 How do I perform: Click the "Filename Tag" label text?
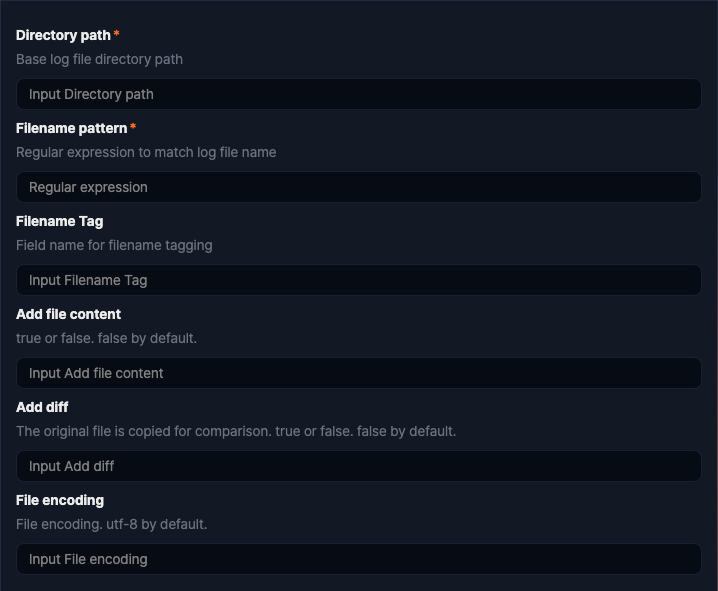pos(59,221)
